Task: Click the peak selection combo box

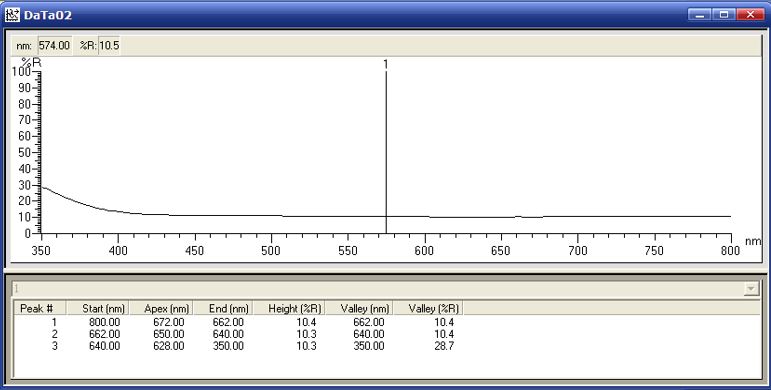Action: pos(386,289)
